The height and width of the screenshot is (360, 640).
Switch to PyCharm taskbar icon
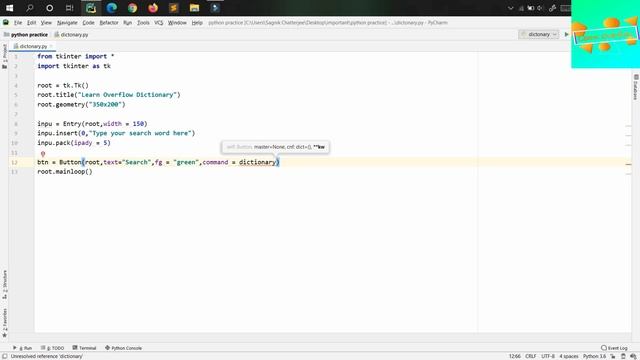click(91, 8)
